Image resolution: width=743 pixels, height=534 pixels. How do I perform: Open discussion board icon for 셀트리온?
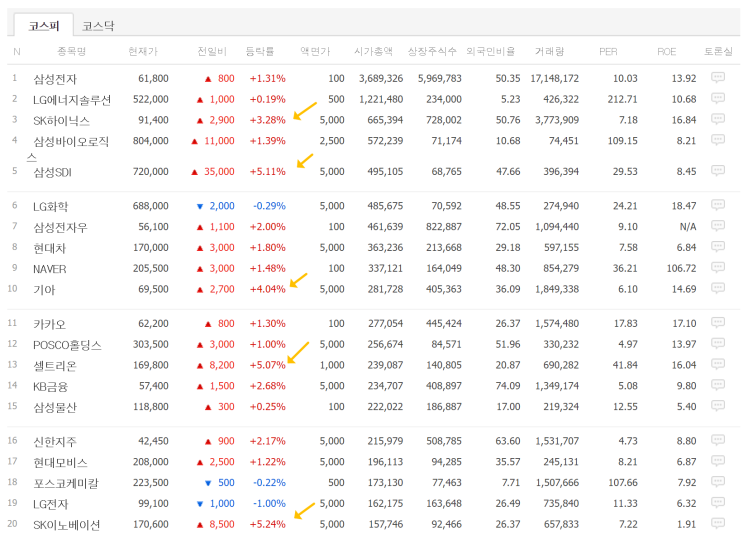coord(718,364)
